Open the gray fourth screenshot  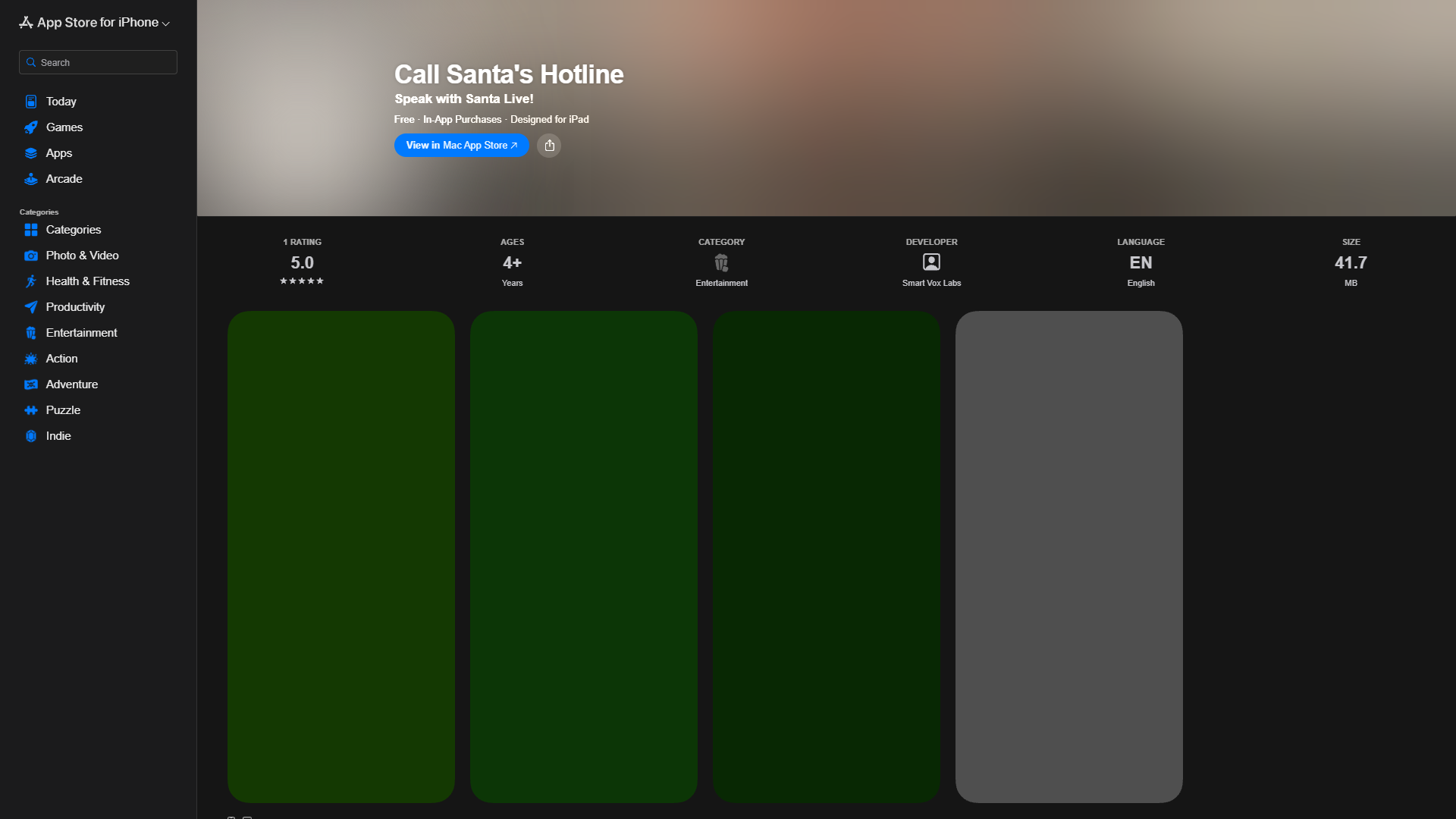click(1069, 557)
